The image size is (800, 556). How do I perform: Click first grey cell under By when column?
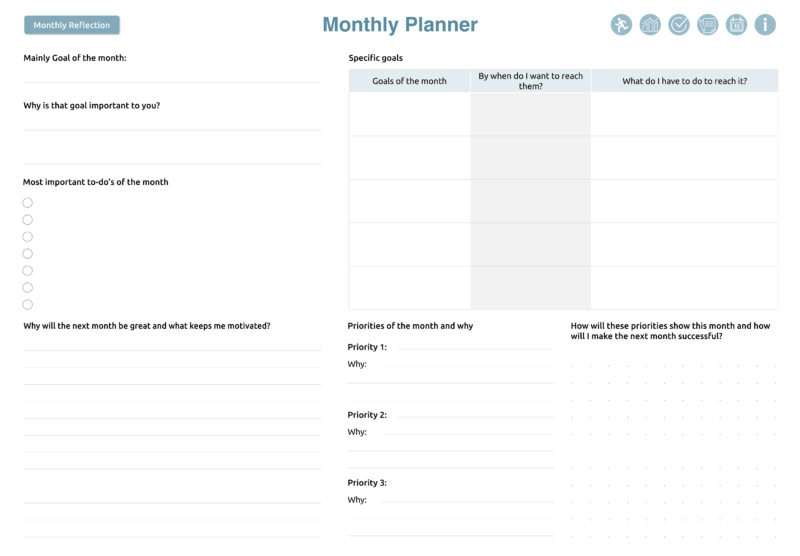pos(530,114)
